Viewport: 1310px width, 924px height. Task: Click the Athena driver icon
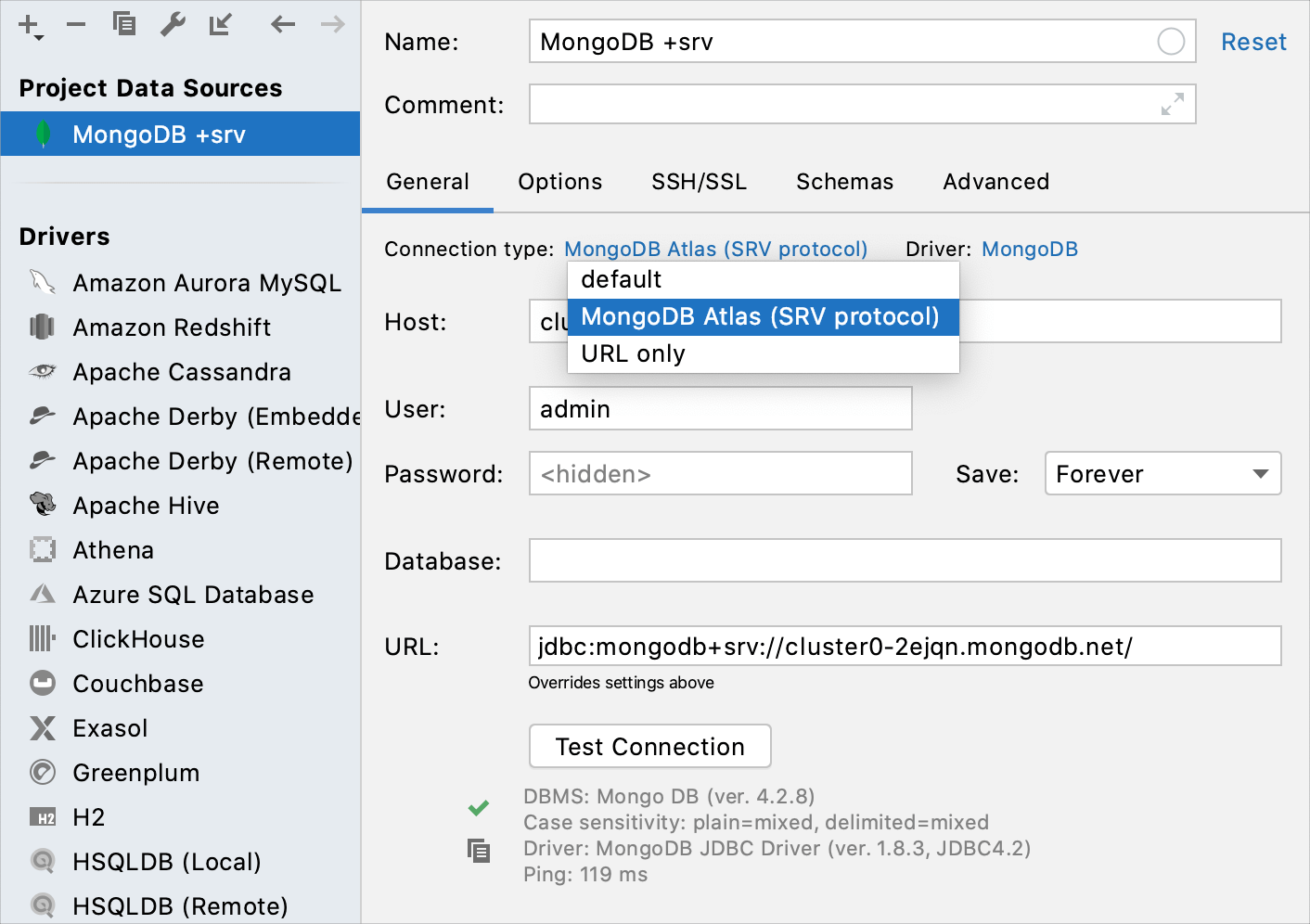coord(43,549)
